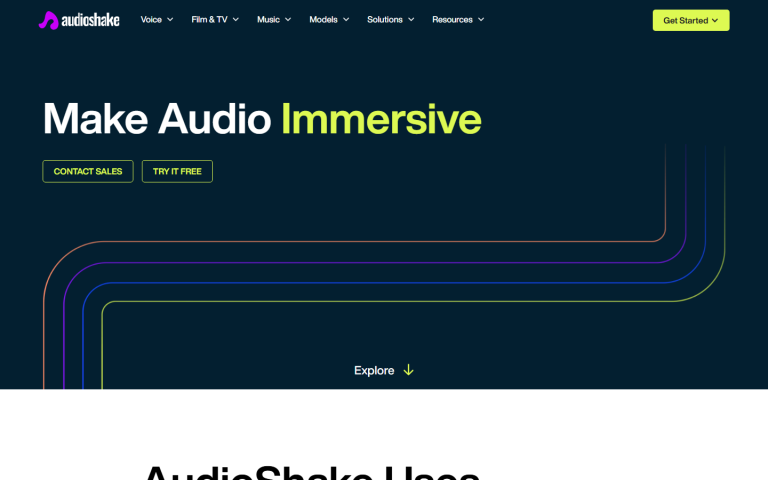
Task: Expand the chevron next to Voice
Action: coord(170,20)
